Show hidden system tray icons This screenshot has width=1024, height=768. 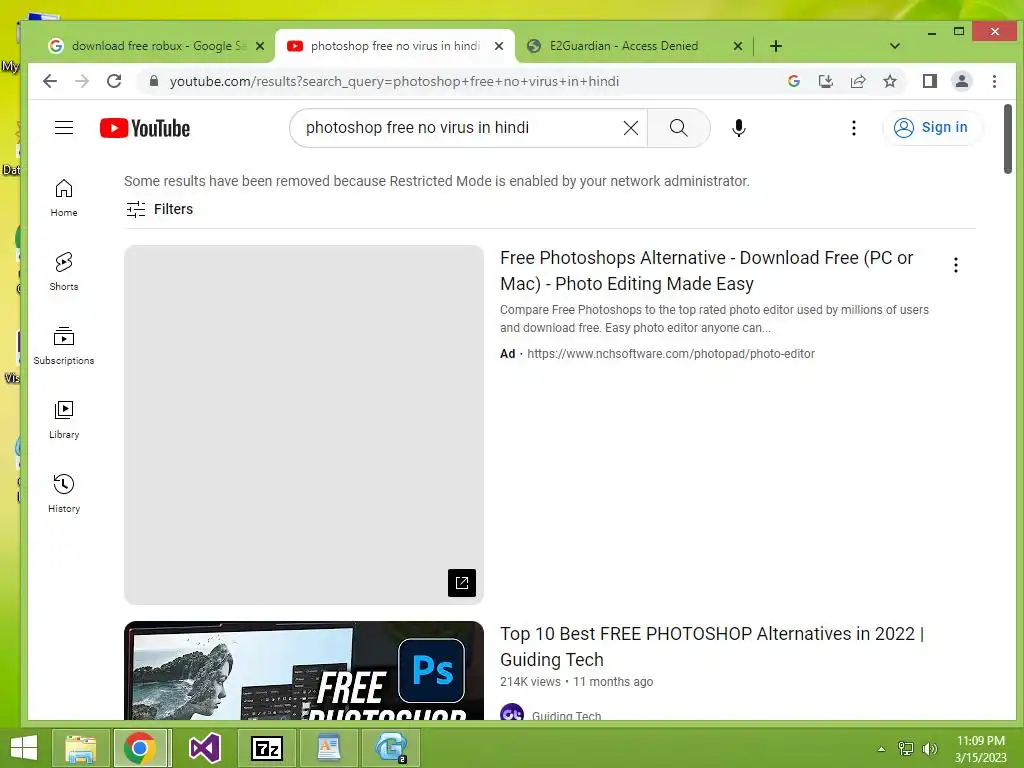pos(881,749)
